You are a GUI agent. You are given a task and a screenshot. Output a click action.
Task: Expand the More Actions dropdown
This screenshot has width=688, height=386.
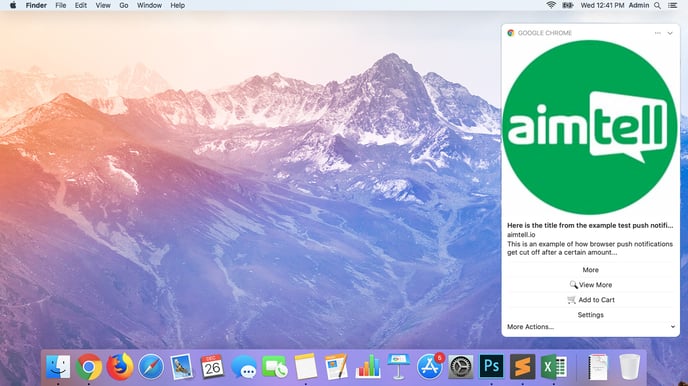pyautogui.click(x=591, y=327)
